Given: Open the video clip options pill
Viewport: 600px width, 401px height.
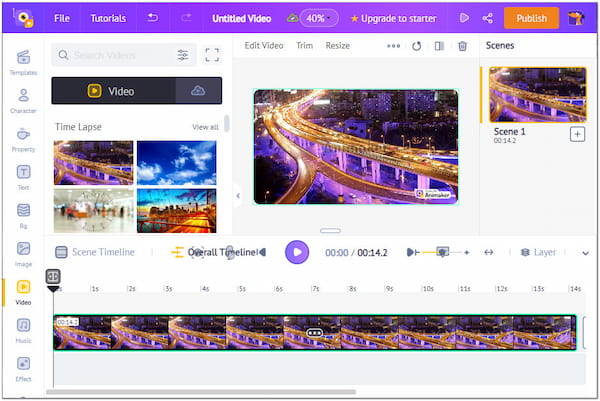Looking at the screenshot, I should pos(315,333).
